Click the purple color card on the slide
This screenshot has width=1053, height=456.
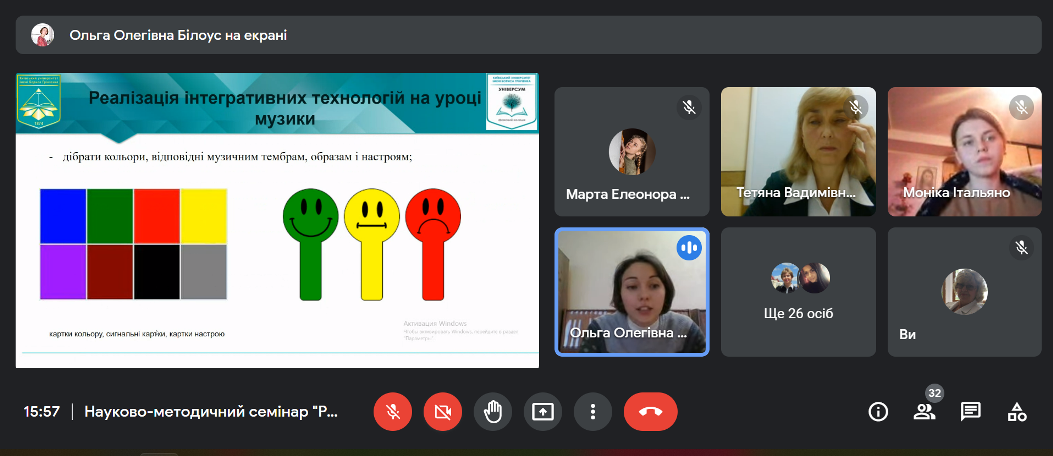[x=63, y=272]
